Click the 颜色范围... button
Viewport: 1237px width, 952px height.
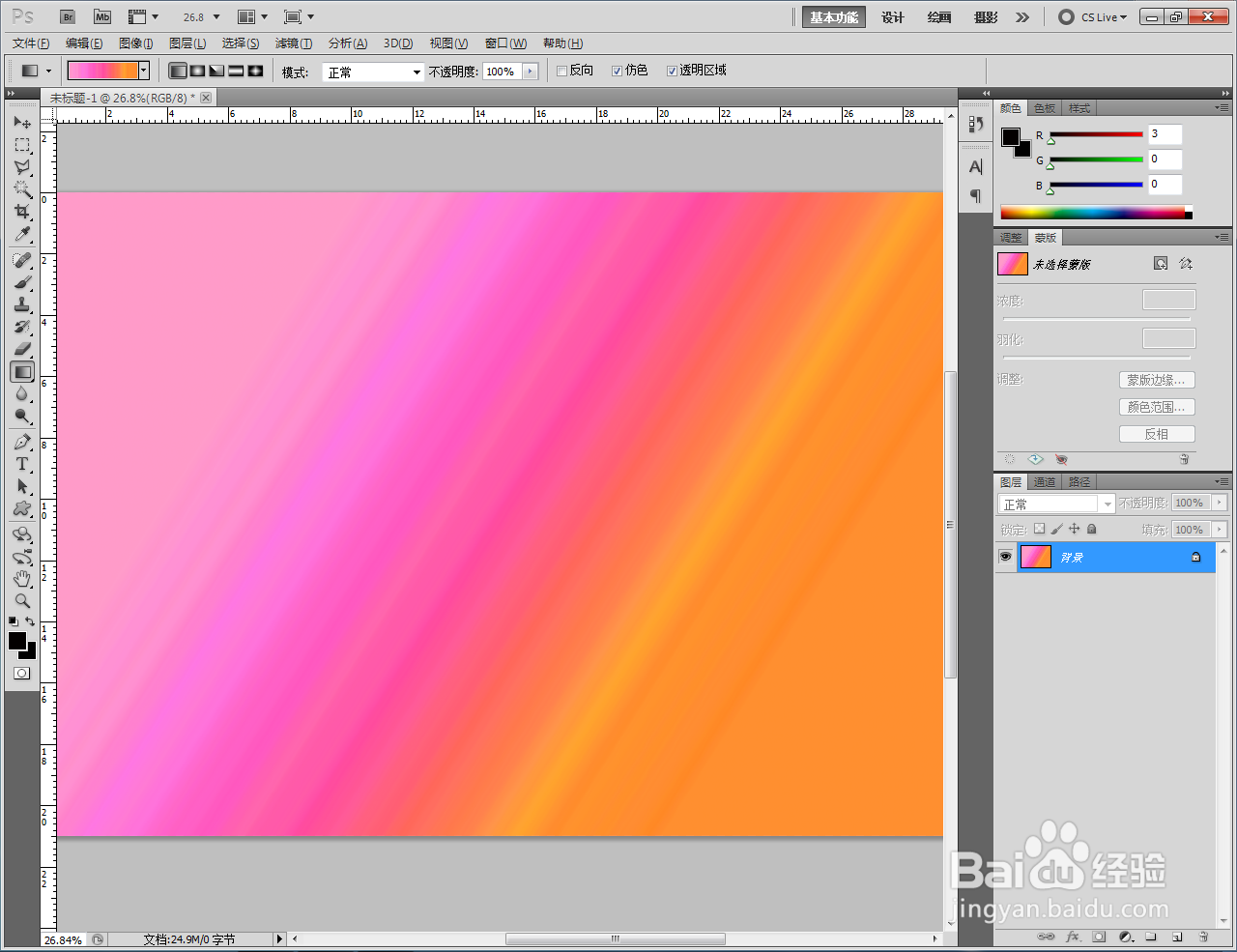[1157, 407]
